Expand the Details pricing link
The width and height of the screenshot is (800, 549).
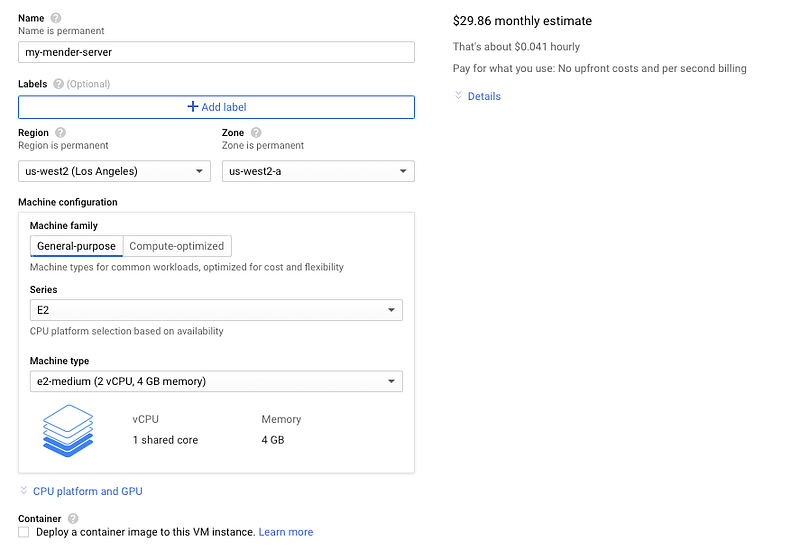pyautogui.click(x=484, y=96)
